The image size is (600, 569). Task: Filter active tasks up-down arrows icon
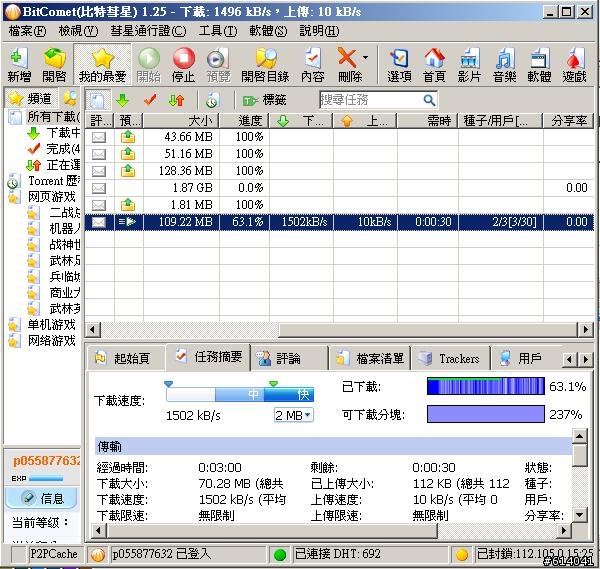click(x=176, y=100)
